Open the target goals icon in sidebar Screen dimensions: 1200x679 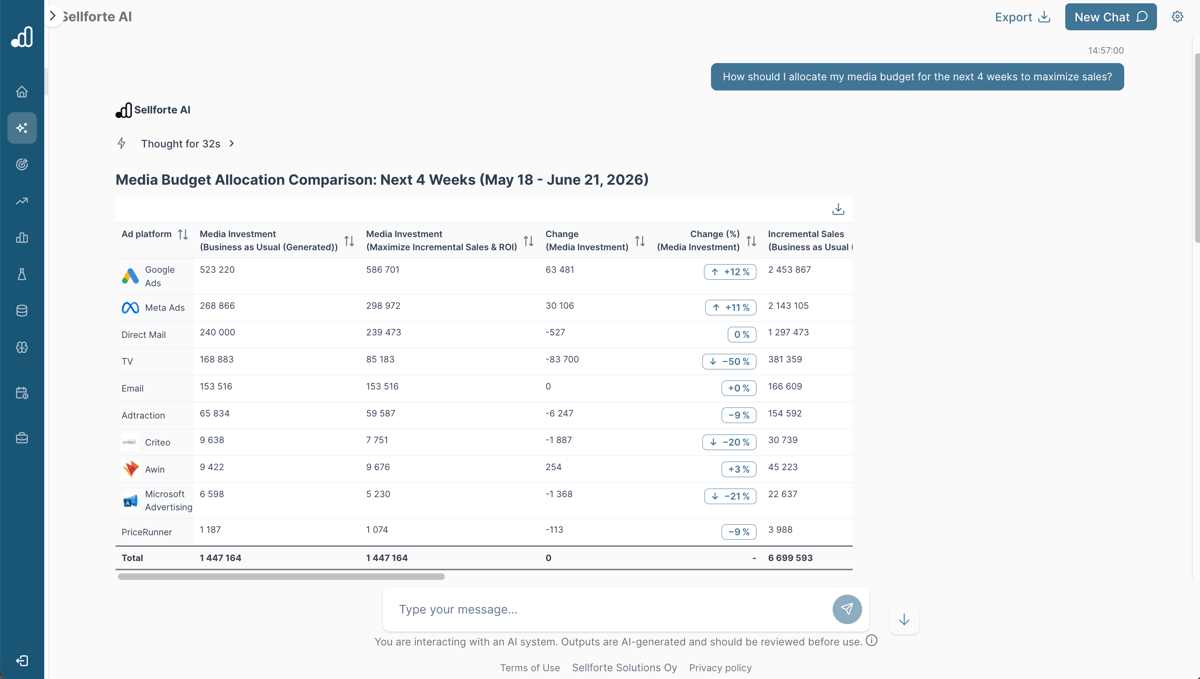[x=22, y=164]
